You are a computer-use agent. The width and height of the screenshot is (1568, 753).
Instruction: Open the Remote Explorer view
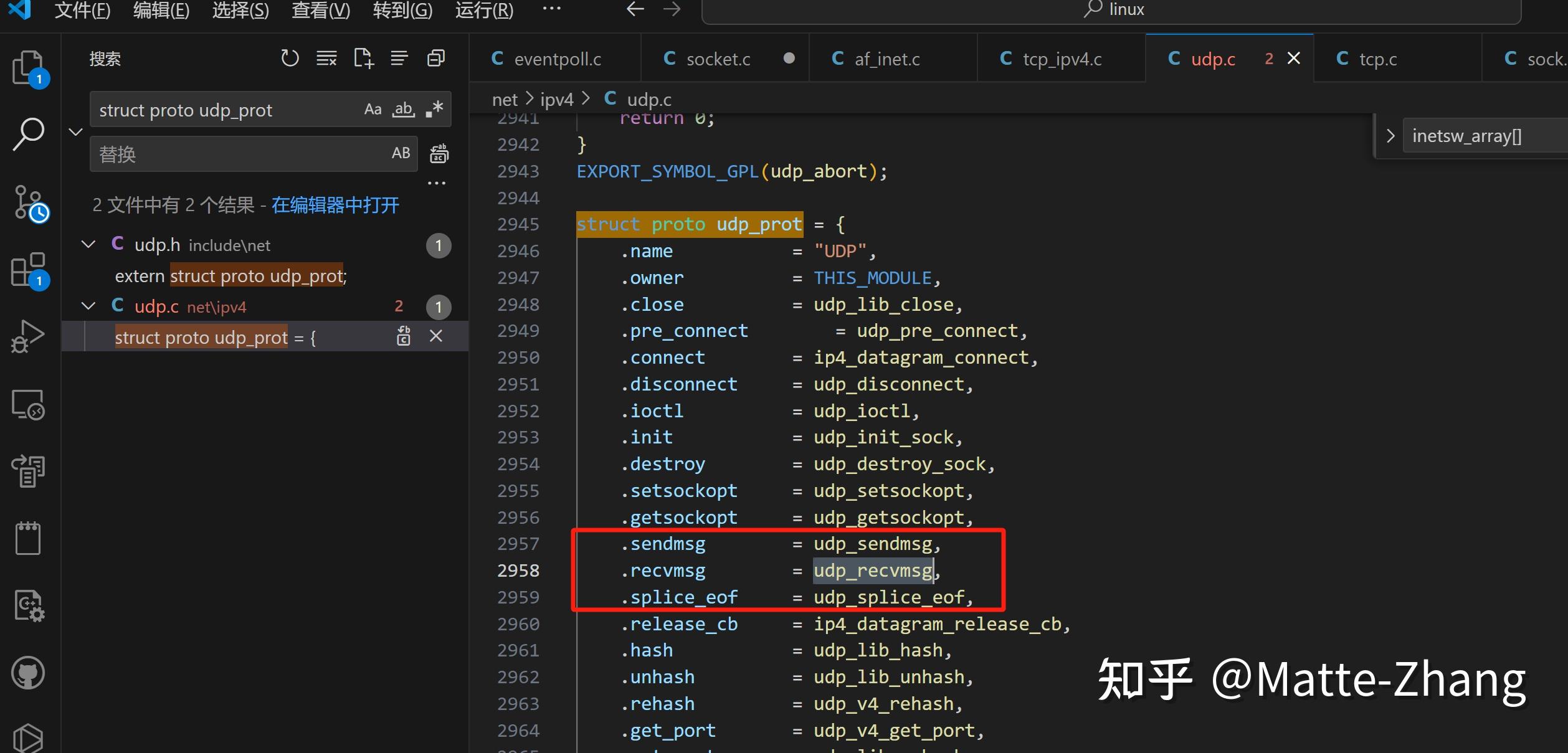[28, 405]
